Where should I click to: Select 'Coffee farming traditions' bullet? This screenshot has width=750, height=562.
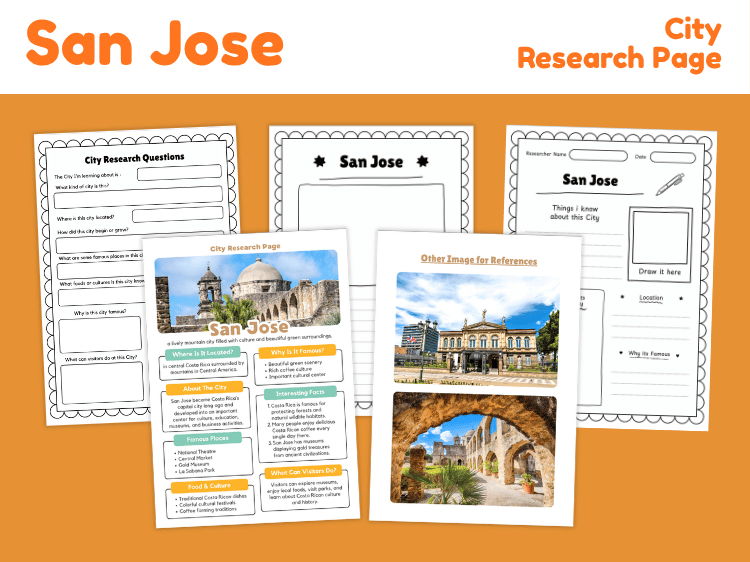click(208, 510)
